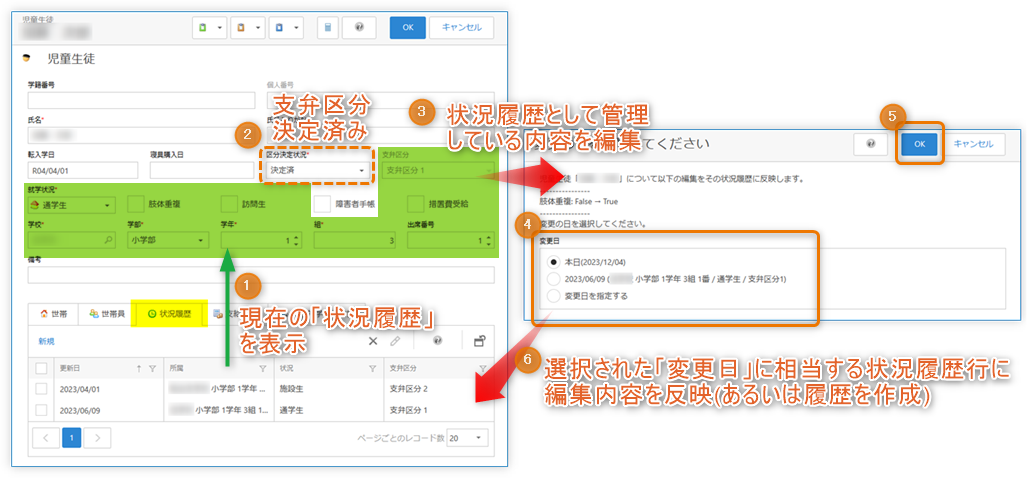Open the 区分決定状況 dropdown showing 決定済

[x=318, y=171]
